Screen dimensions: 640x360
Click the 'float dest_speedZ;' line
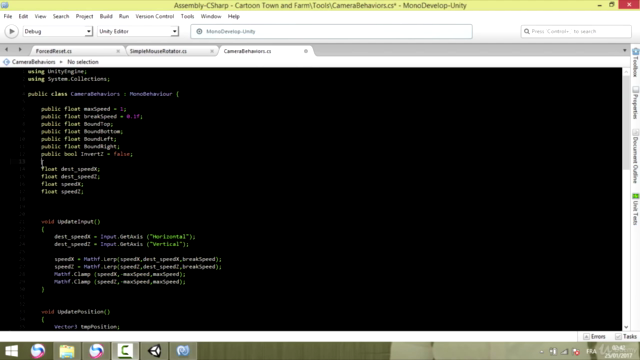coord(70,177)
